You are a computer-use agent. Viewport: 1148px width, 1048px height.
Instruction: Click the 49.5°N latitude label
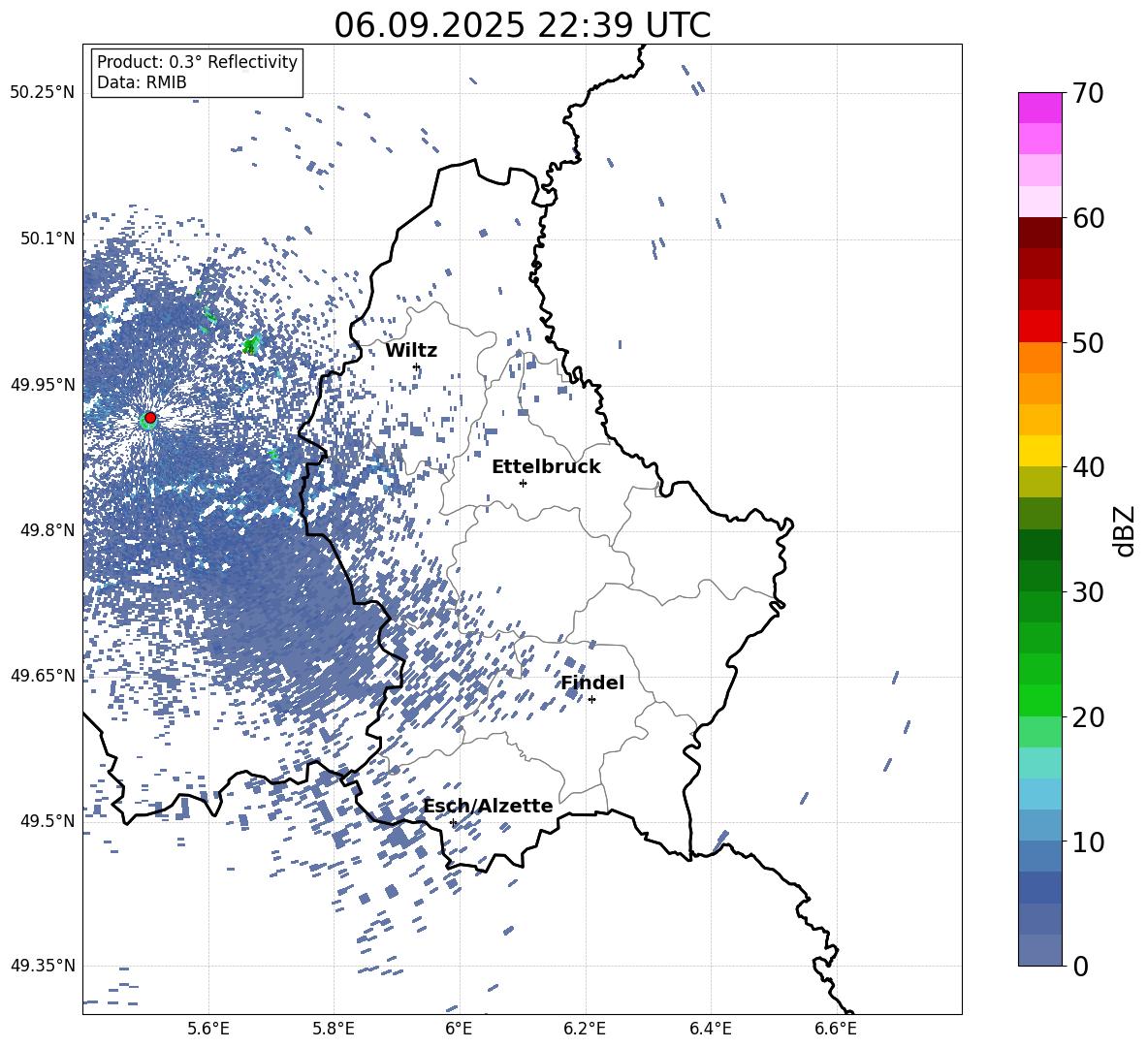pyautogui.click(x=49, y=820)
